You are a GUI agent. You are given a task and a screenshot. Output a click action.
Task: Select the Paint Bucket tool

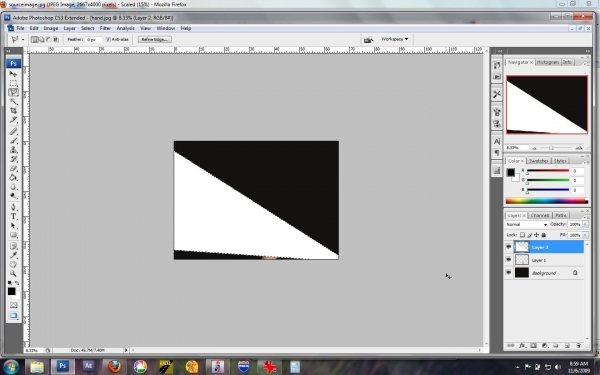point(13,178)
